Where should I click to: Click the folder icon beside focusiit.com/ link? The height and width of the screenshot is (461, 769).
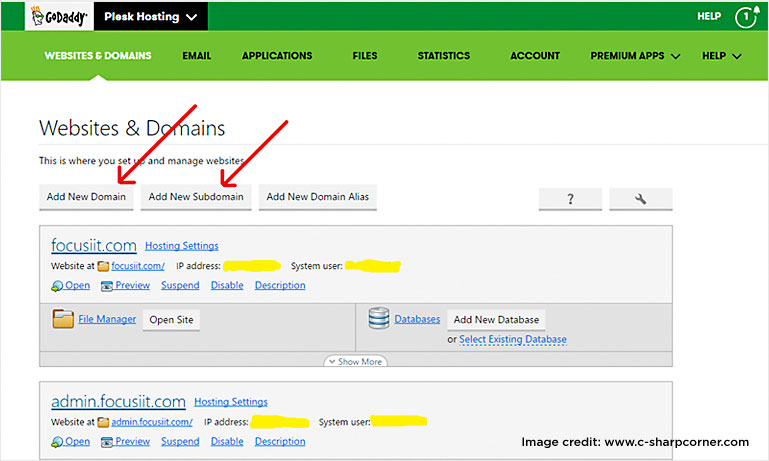[103, 266]
